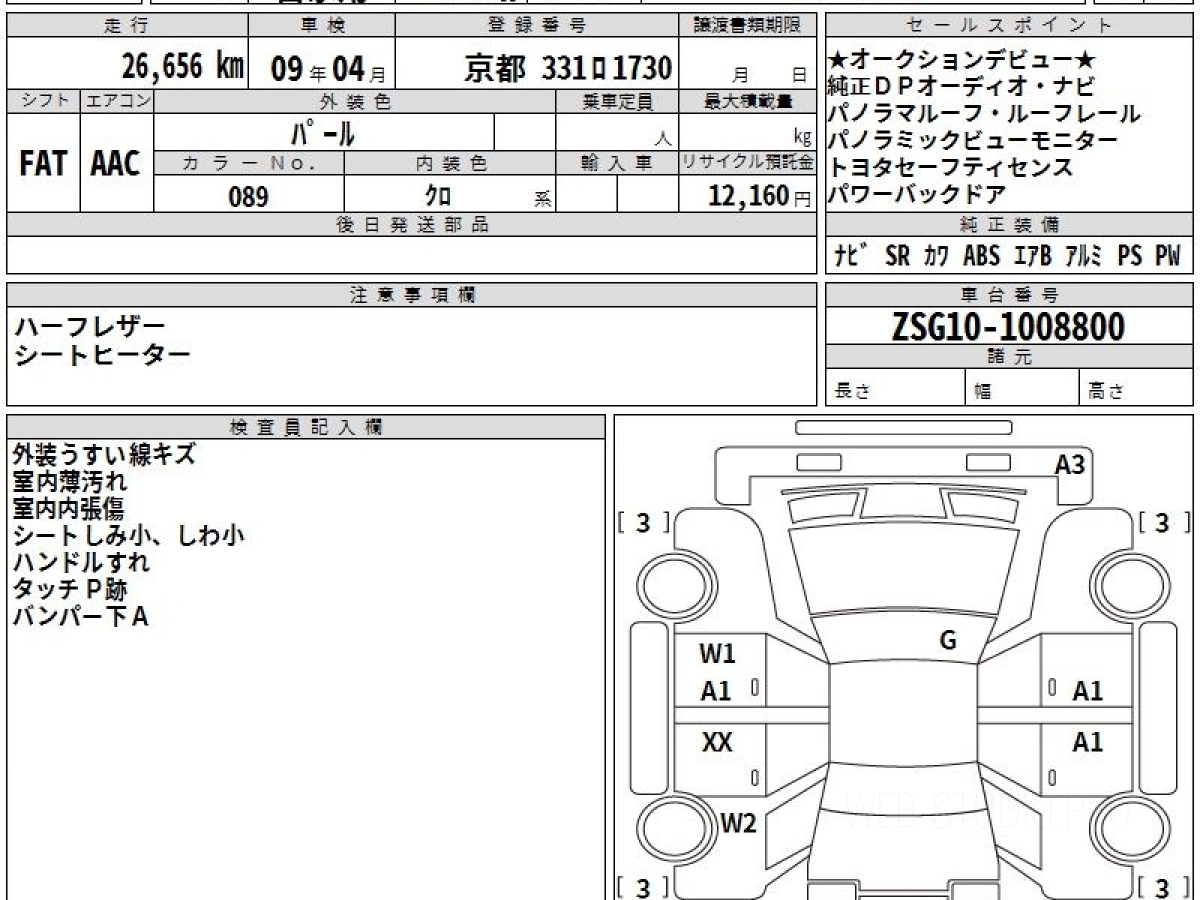The height and width of the screenshot is (900, 1200).
Task: Click inspector note 室内薄汚れ
Action: (x=69, y=481)
